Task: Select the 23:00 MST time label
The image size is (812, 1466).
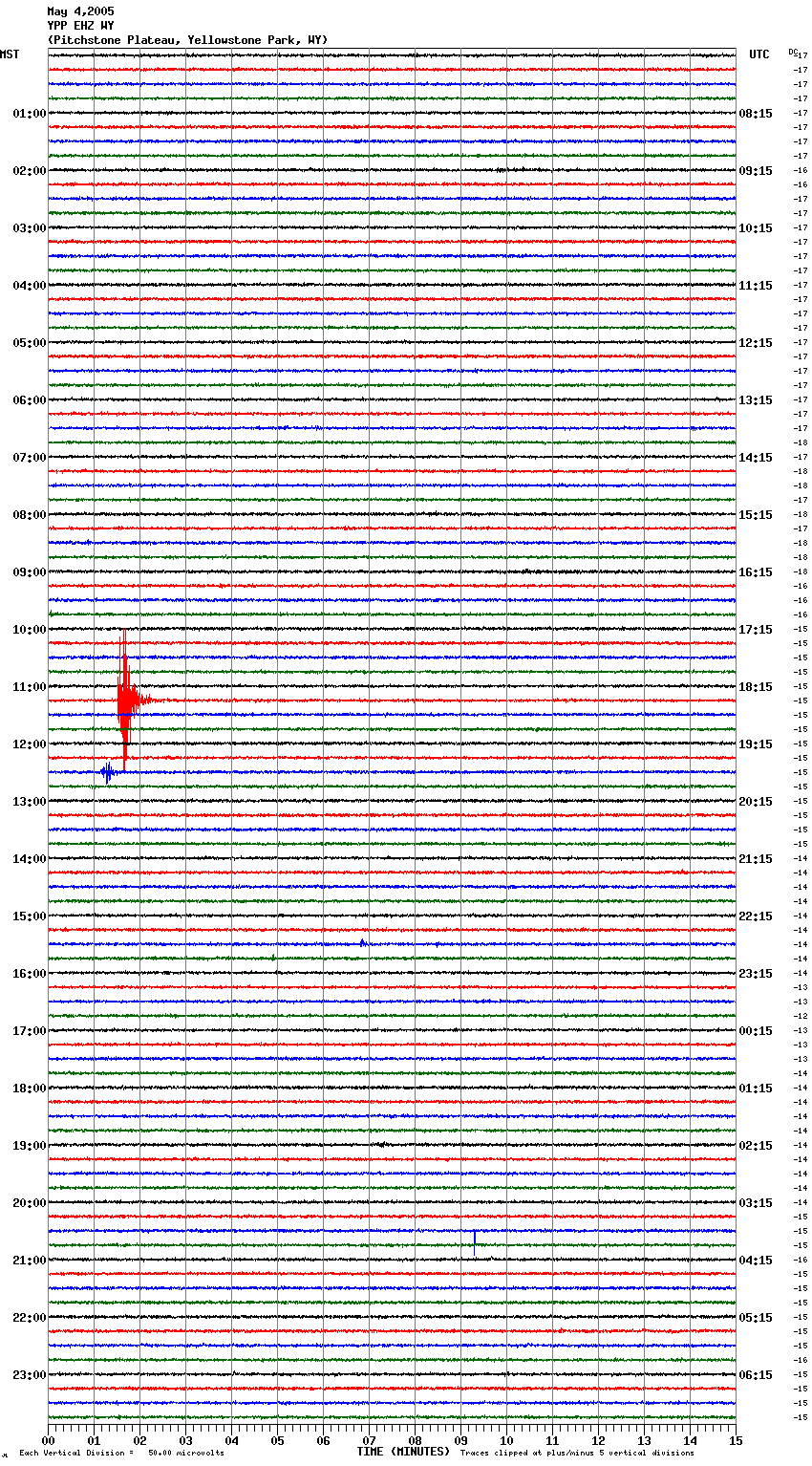Action: pyautogui.click(x=30, y=1375)
